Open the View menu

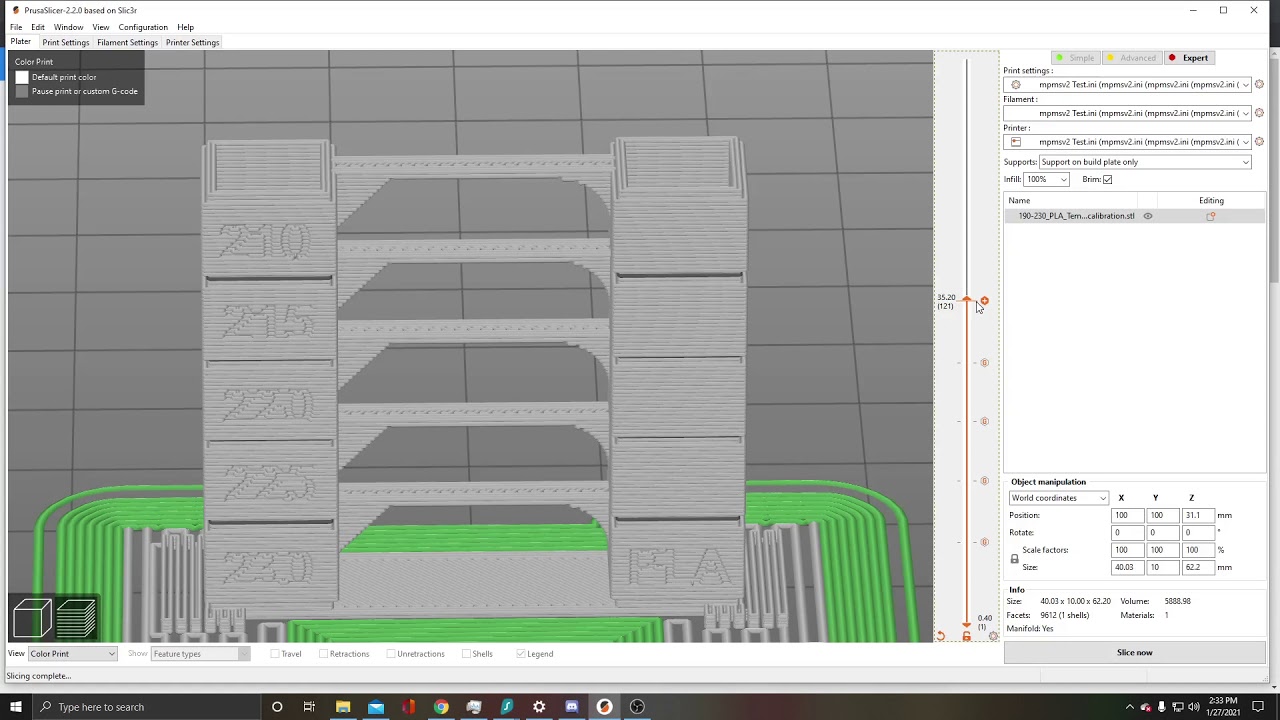(x=101, y=27)
